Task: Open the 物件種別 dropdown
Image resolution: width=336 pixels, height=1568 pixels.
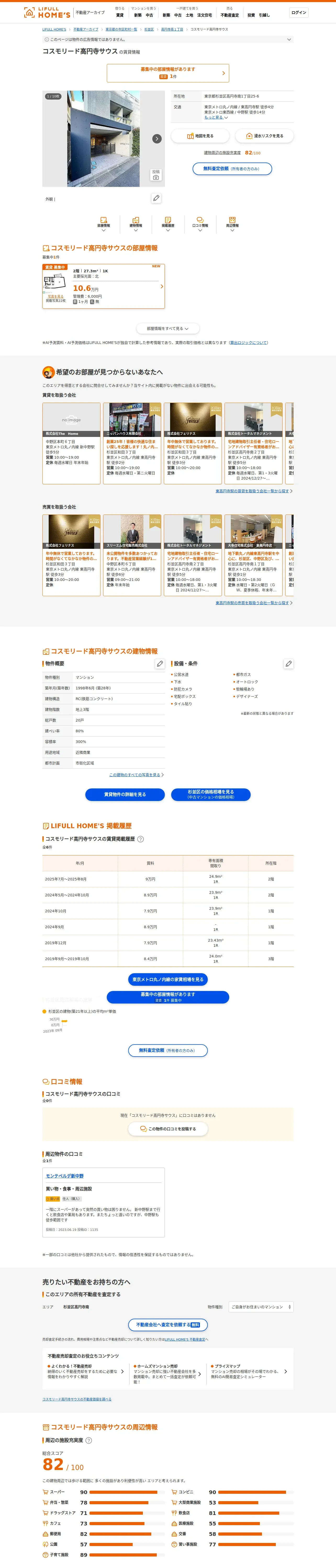Action: (x=260, y=1307)
